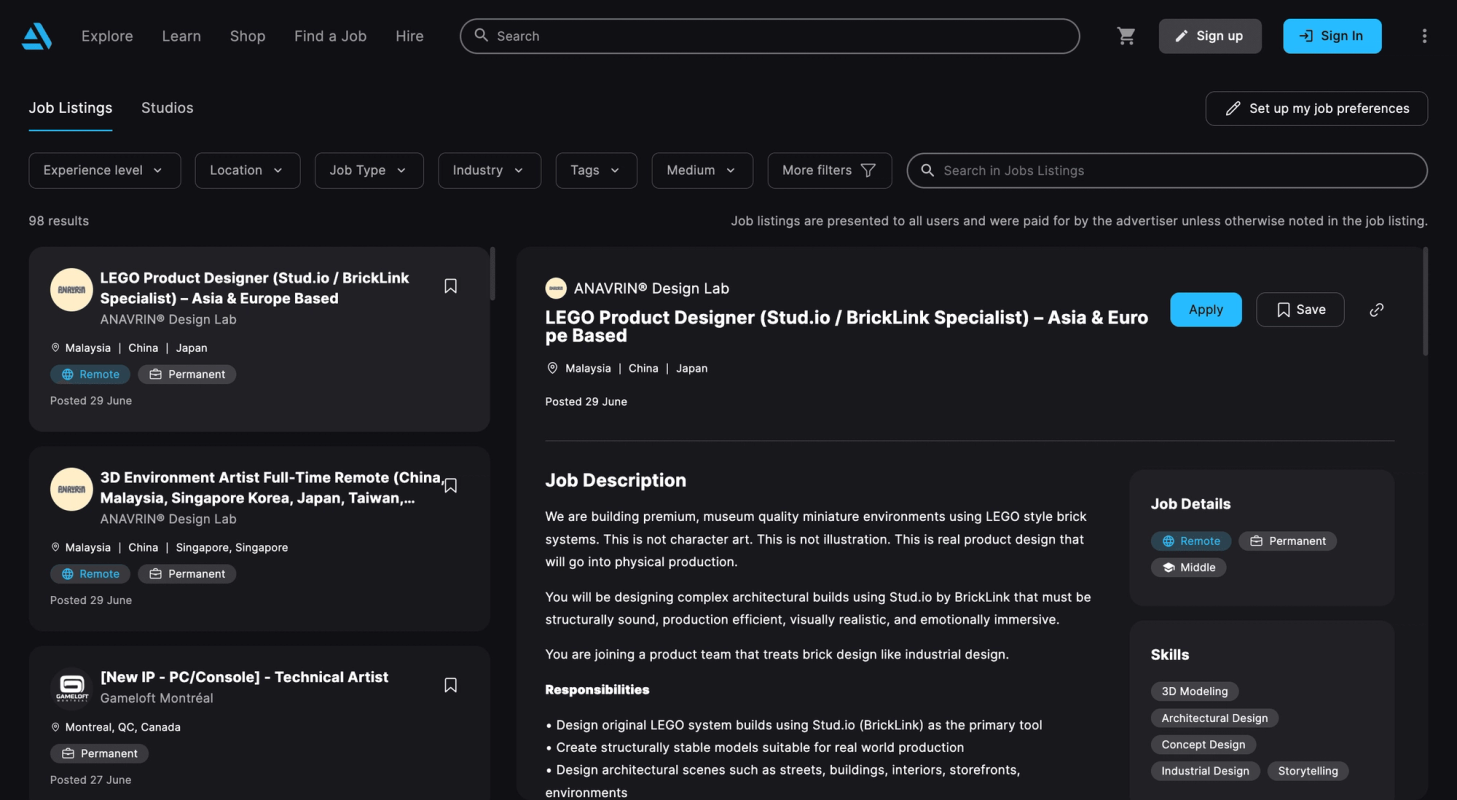The width and height of the screenshot is (1457, 800).
Task: Click the top Search input field
Action: point(769,36)
